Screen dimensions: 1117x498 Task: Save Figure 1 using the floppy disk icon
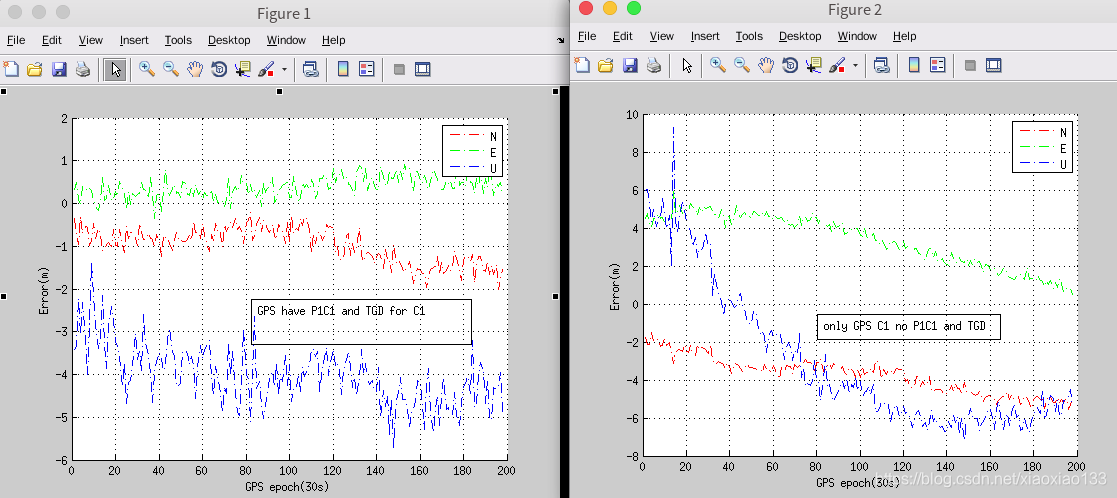58,68
